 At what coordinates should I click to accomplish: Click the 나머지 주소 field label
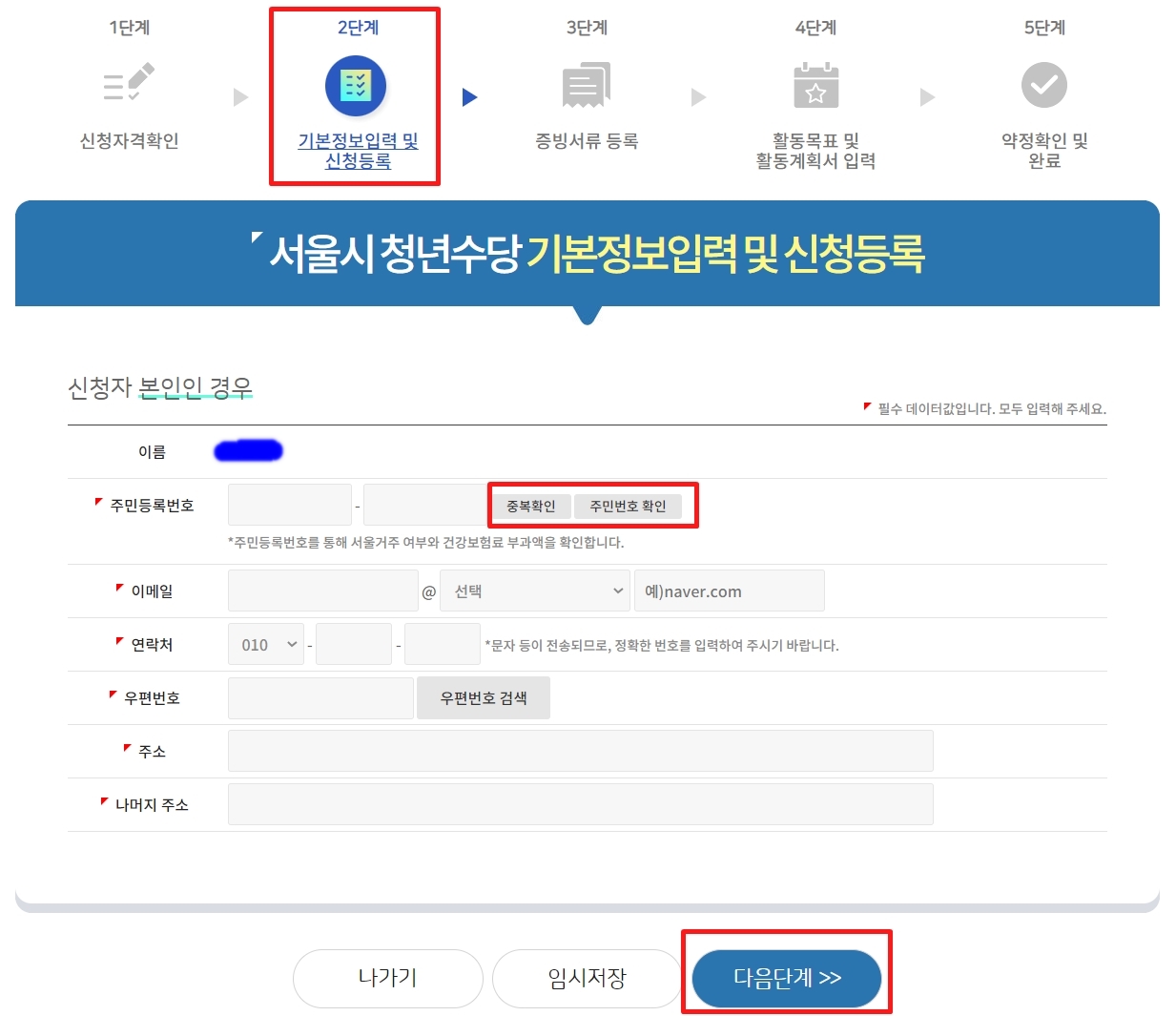(152, 805)
